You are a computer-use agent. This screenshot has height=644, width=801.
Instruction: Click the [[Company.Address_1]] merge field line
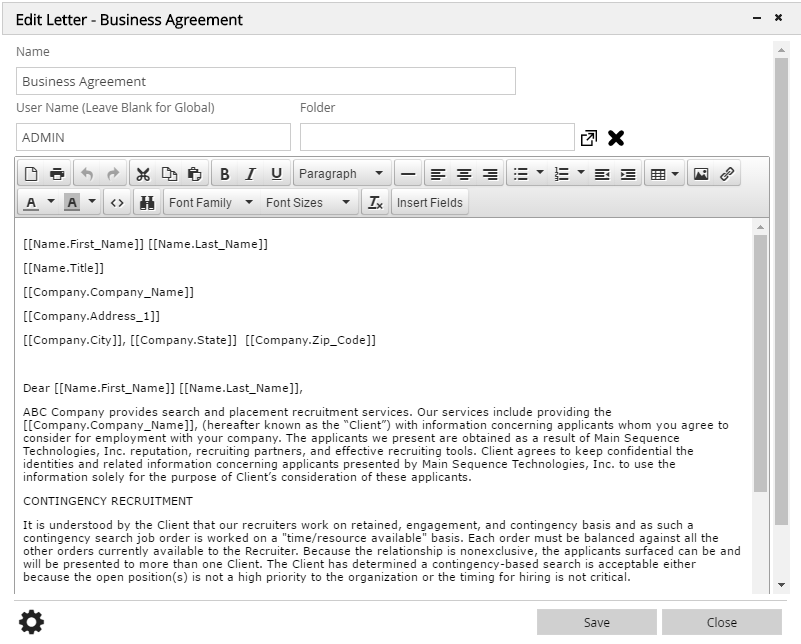(x=91, y=316)
